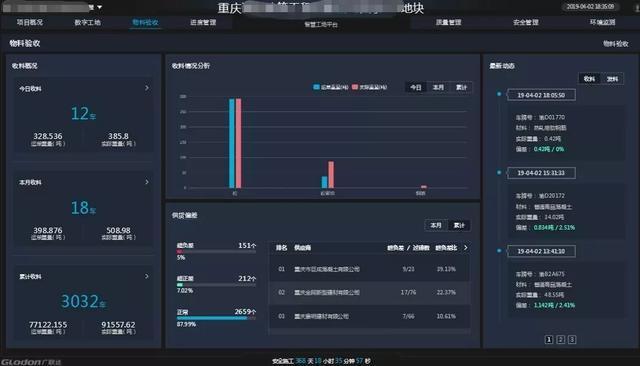Image resolution: width=640 pixels, height=366 pixels.
Task: Select supplier row with 10.61%
Action: coord(369,316)
